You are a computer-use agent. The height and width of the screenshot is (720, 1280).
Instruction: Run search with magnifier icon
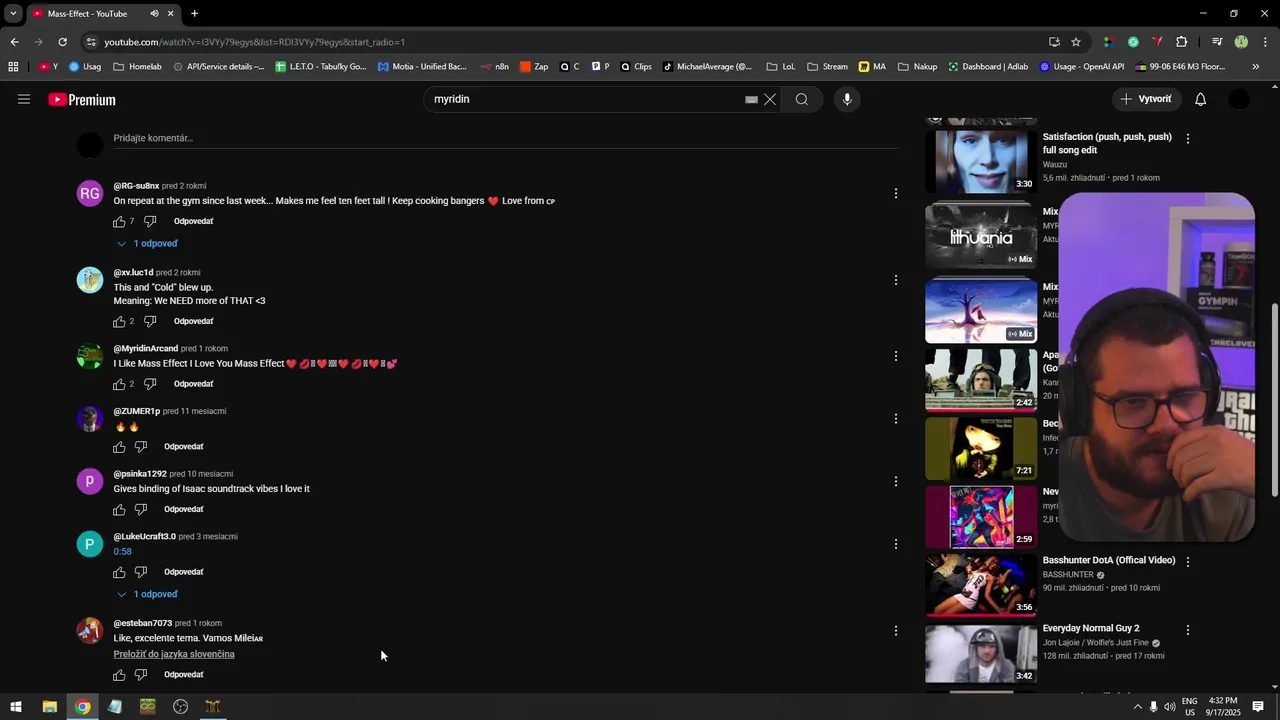pos(802,99)
